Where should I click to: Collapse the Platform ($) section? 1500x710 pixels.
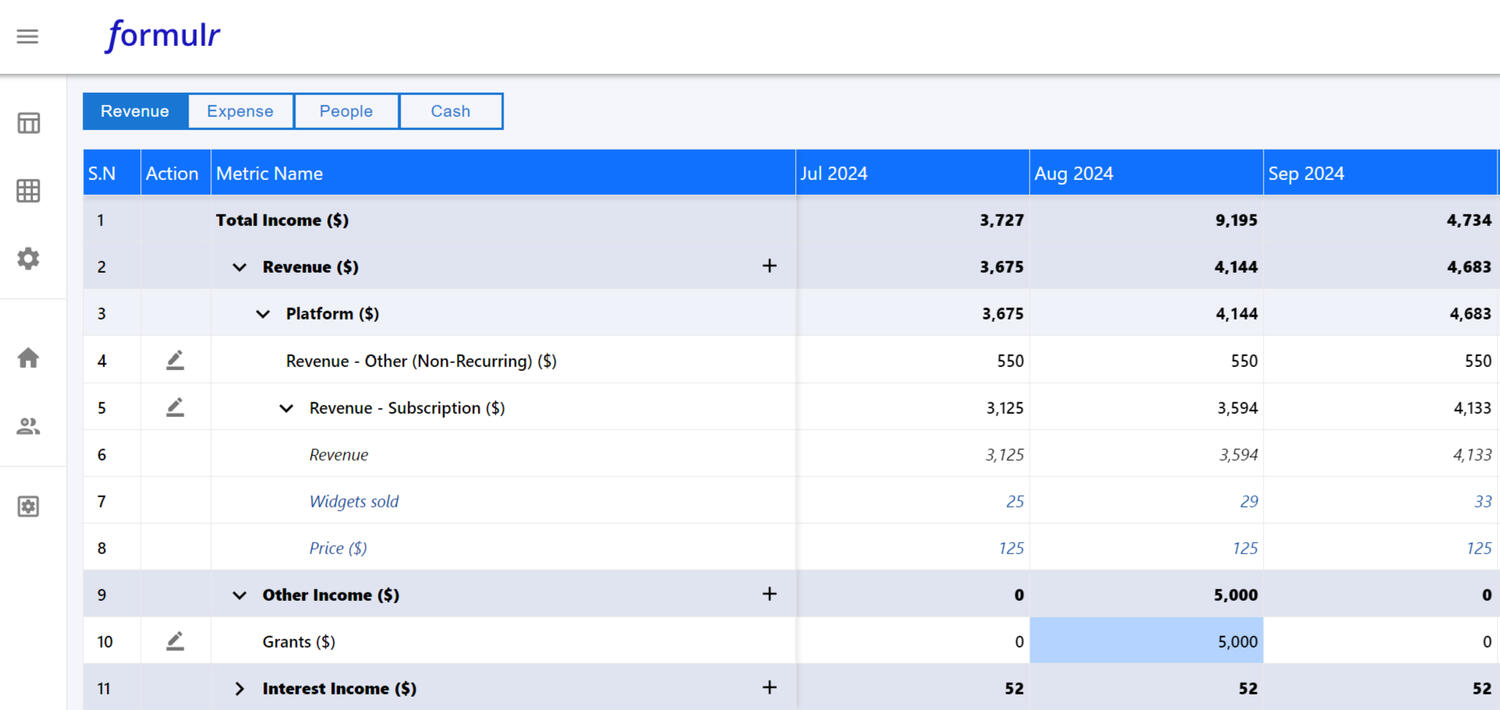click(x=263, y=314)
